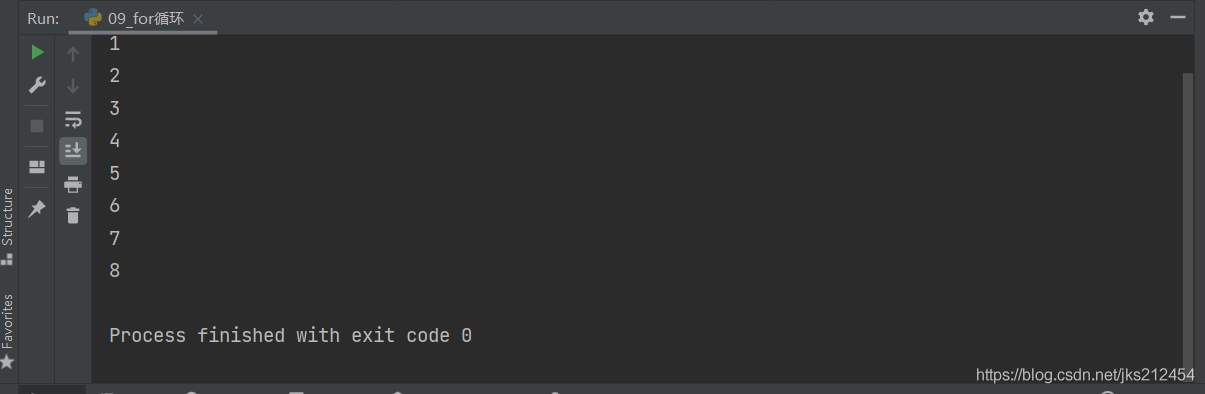Click the up the stack trace arrow
1205x394 pixels.
coord(73,54)
